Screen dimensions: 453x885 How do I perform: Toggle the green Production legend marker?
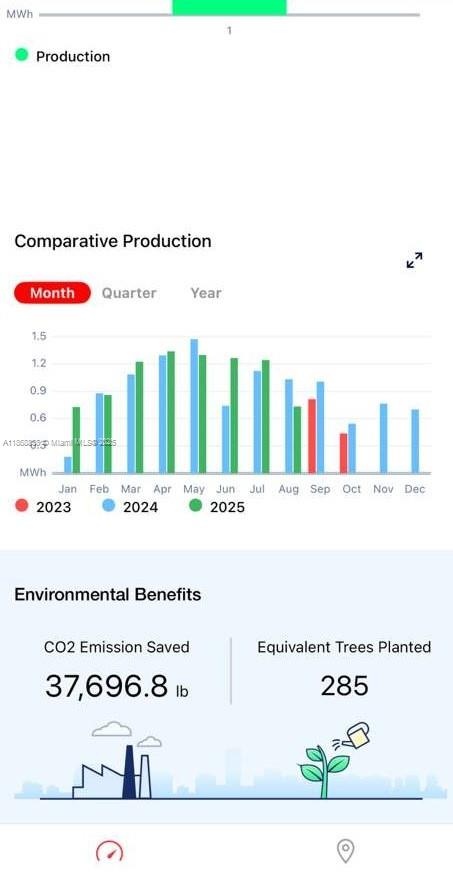coord(21,55)
